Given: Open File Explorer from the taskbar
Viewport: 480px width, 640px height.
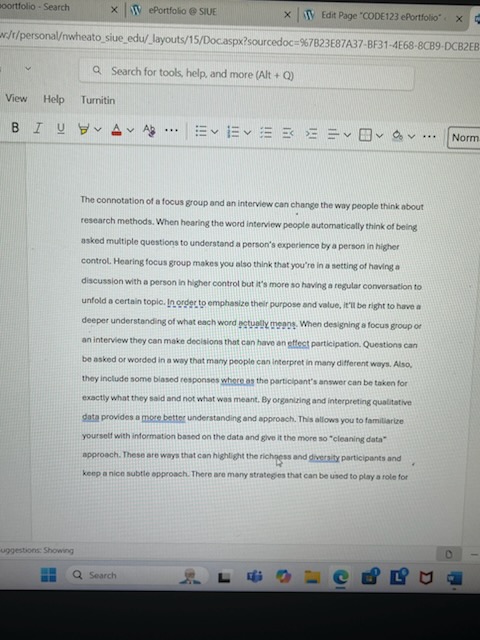Looking at the screenshot, I should tap(312, 577).
